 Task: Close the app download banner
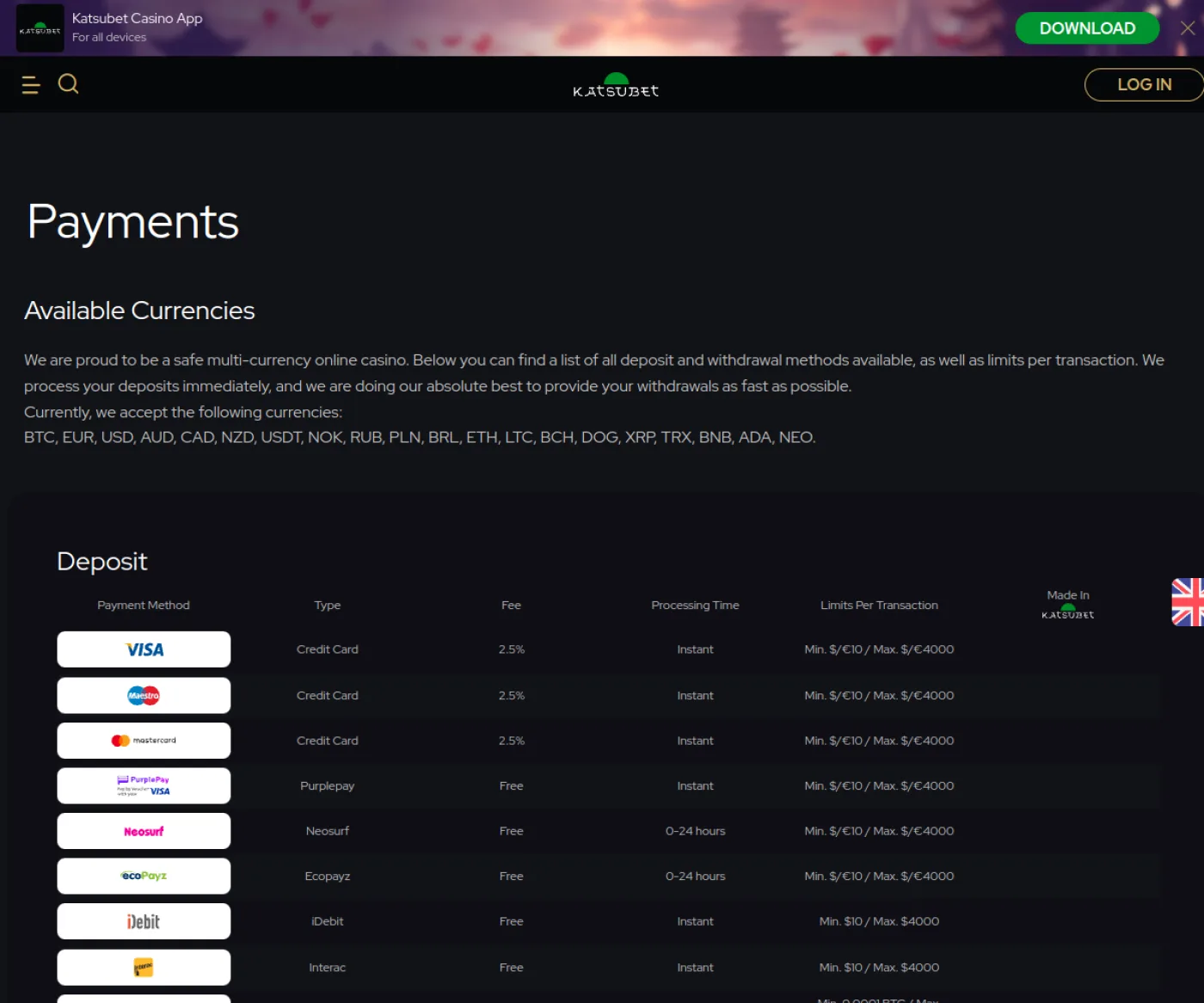tap(1188, 28)
